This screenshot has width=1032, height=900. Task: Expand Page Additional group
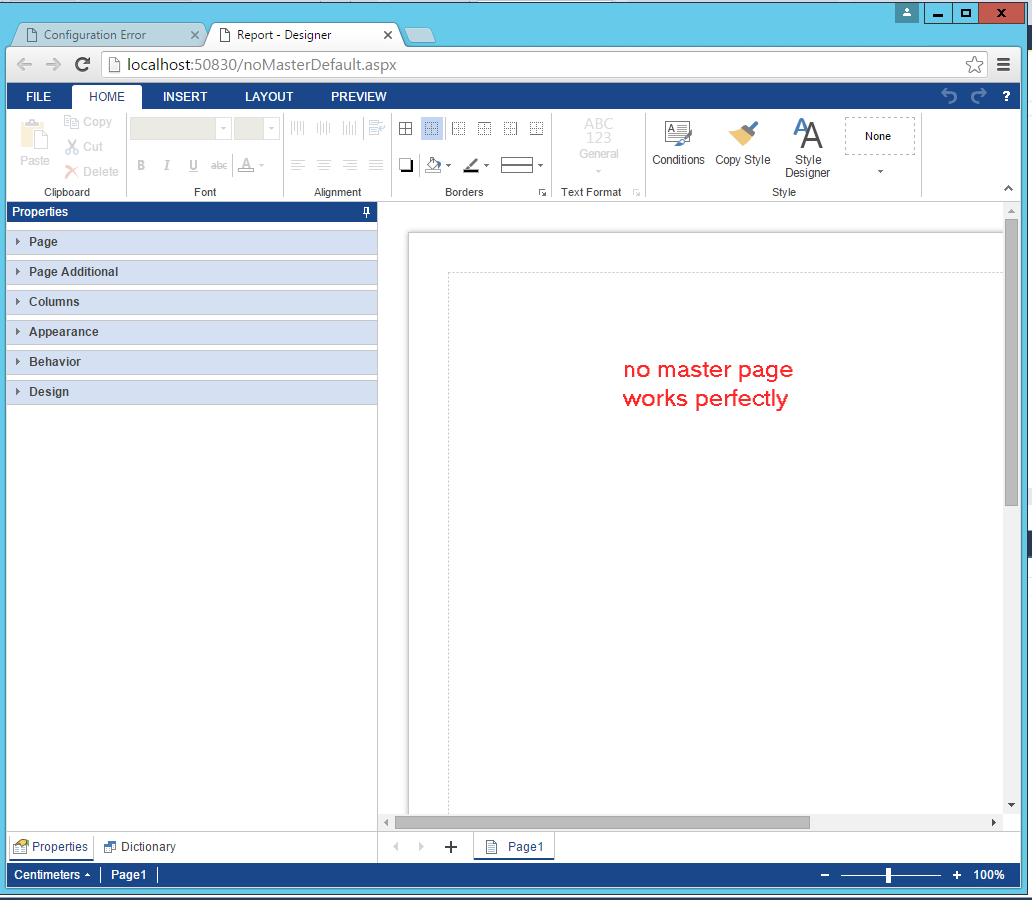[192, 272]
